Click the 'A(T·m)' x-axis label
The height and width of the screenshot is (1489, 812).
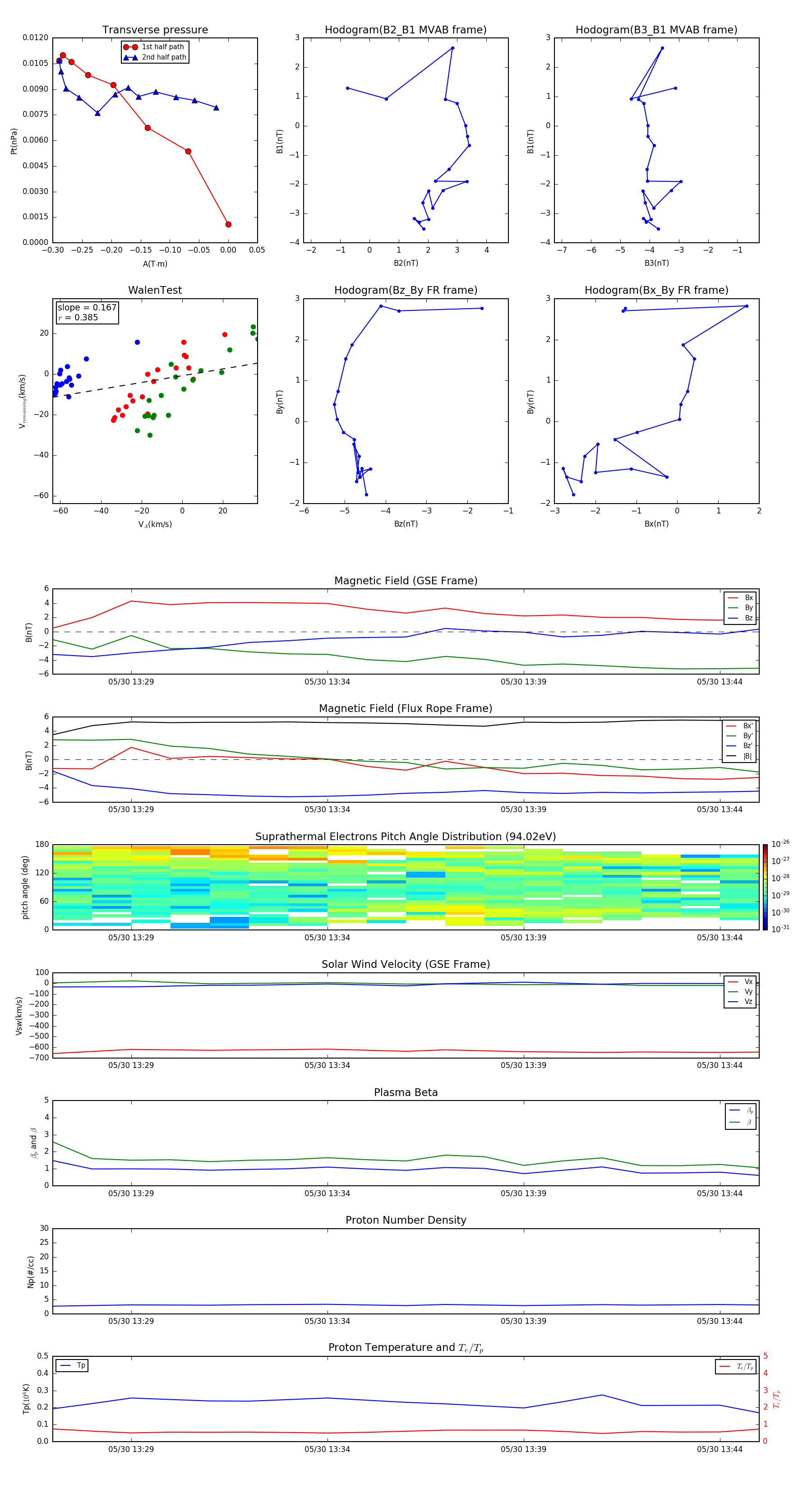click(155, 264)
